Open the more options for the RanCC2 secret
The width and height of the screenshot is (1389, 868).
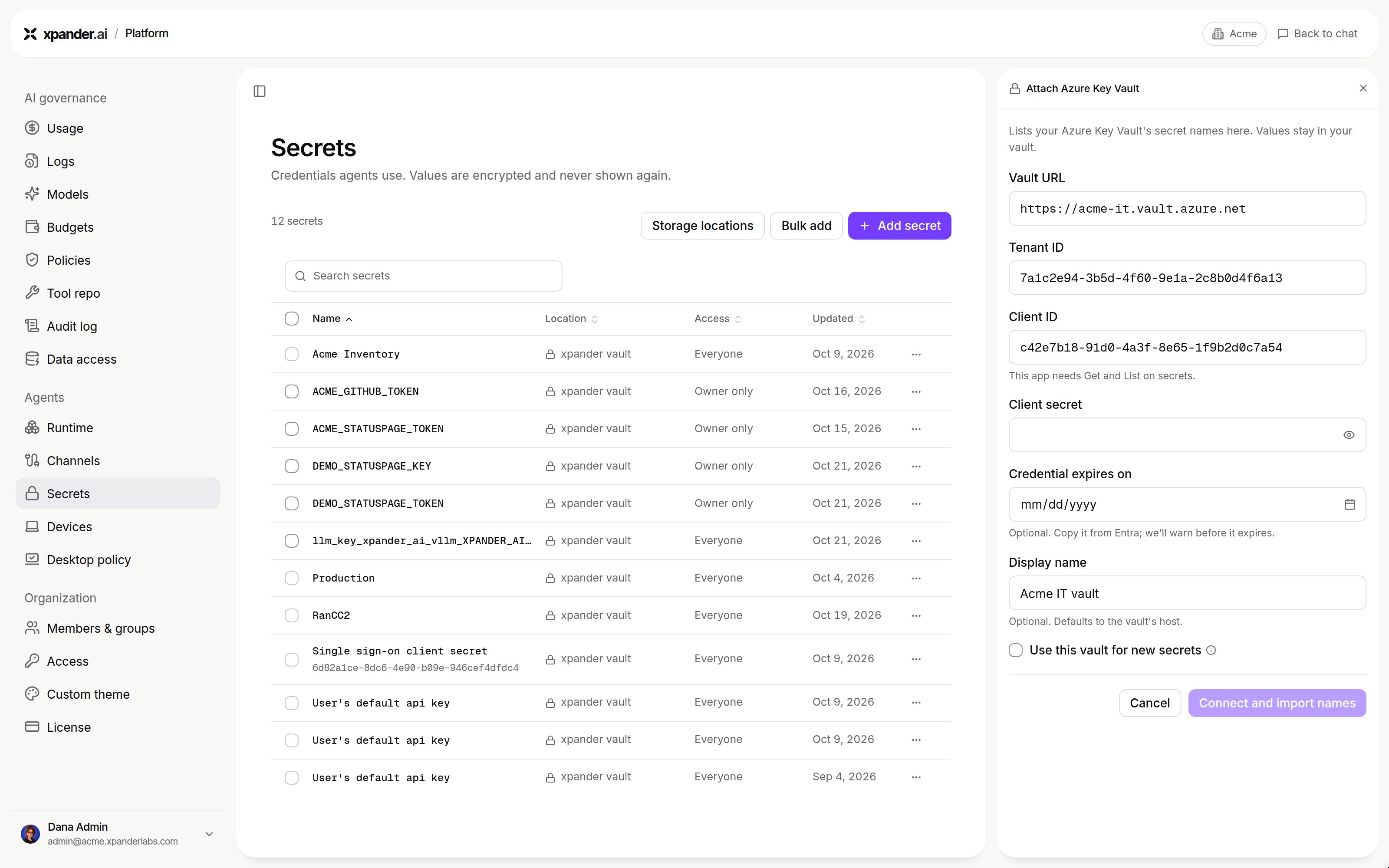tap(916, 615)
